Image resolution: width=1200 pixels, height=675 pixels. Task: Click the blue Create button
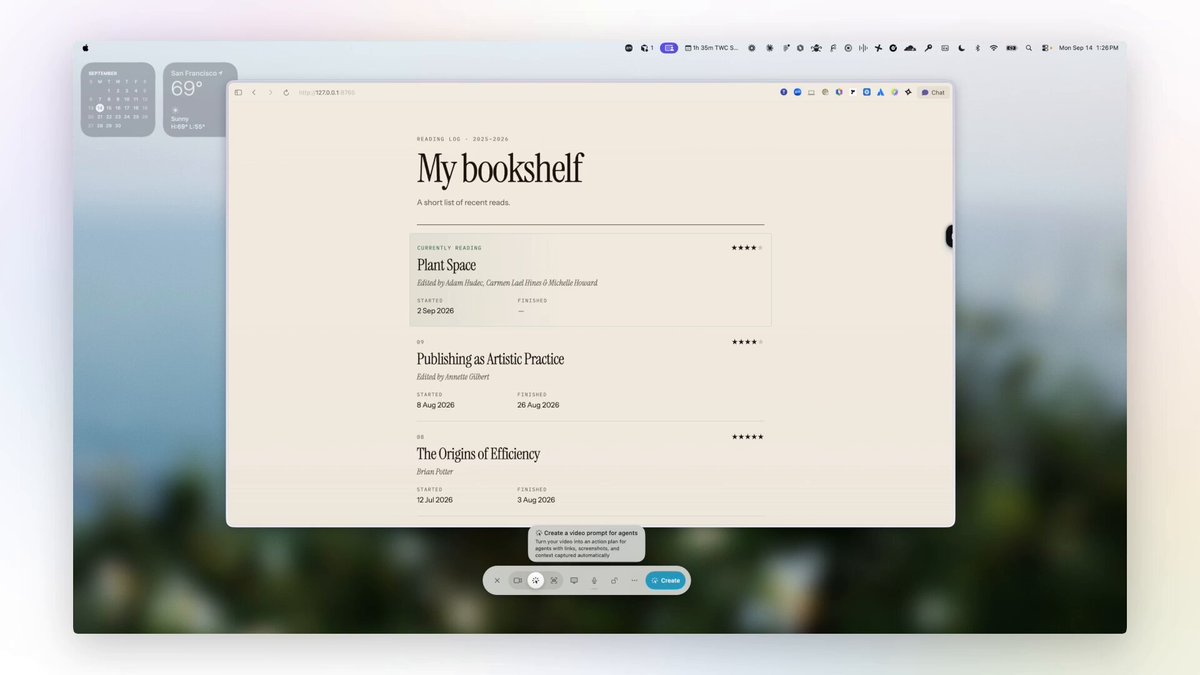(x=665, y=580)
